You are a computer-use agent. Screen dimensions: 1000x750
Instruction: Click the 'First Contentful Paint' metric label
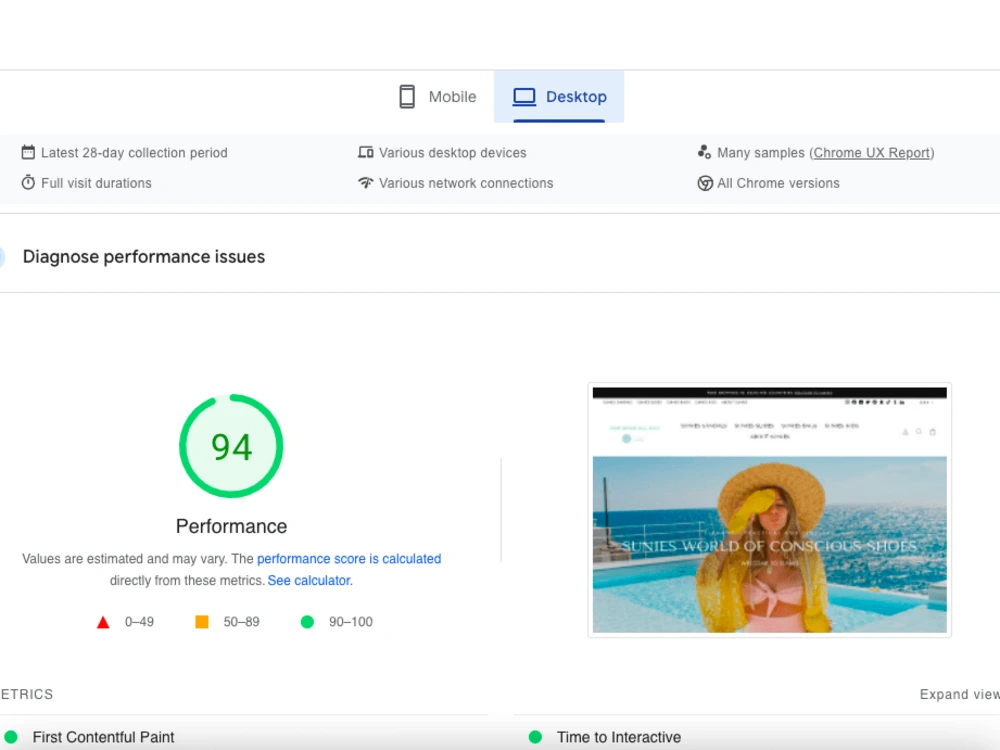[103, 737]
